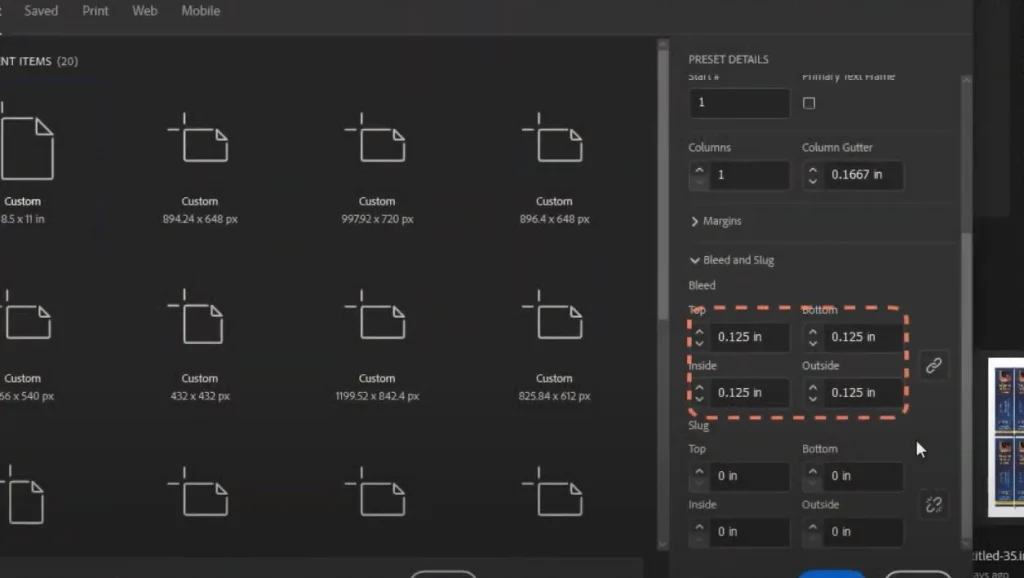This screenshot has width=1024, height=578.
Task: Expand the Margins section
Action: pos(716,221)
